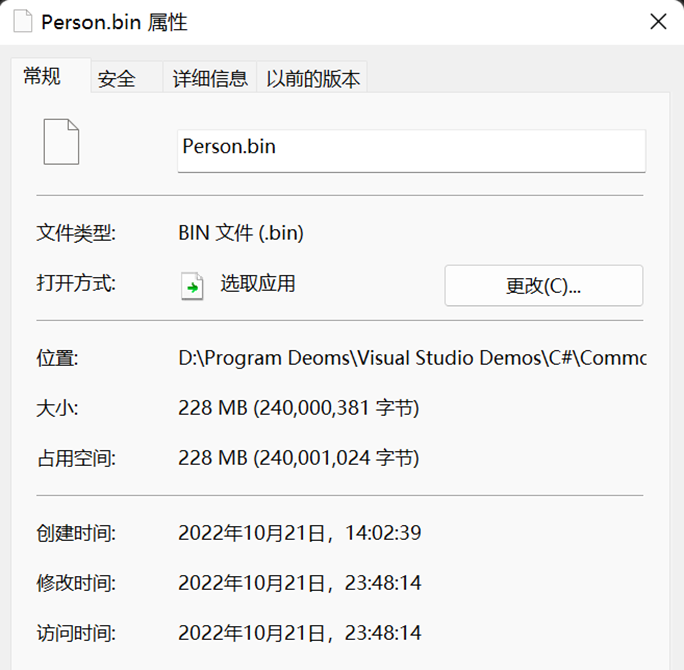The height and width of the screenshot is (670, 684).
Task: Click the large blank file icon
Action: [61, 142]
